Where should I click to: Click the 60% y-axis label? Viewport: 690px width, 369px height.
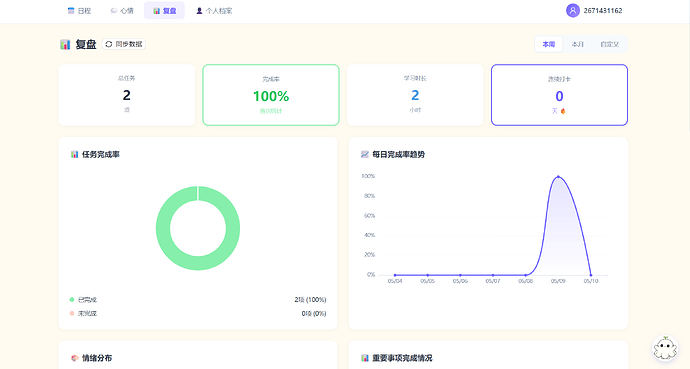(370, 216)
